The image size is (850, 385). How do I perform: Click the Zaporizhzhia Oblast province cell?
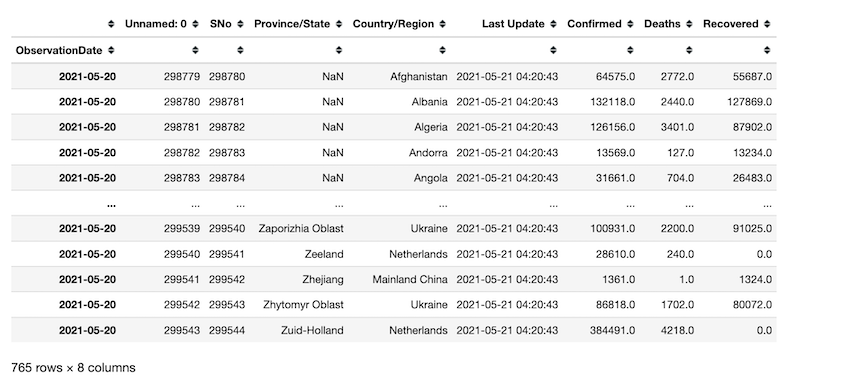tap(301, 229)
